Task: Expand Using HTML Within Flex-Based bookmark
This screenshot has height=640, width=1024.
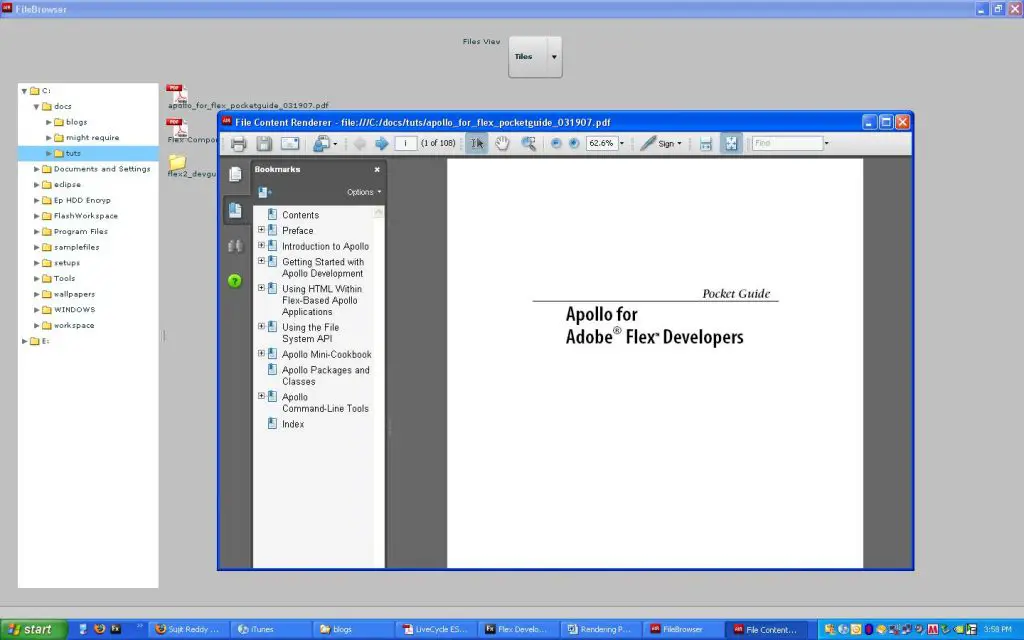Action: point(261,288)
